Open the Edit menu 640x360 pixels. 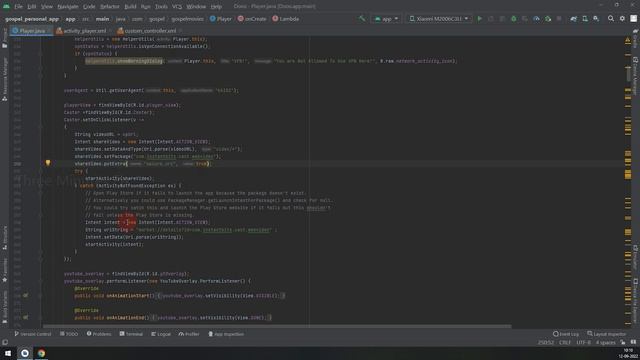point(31,7)
